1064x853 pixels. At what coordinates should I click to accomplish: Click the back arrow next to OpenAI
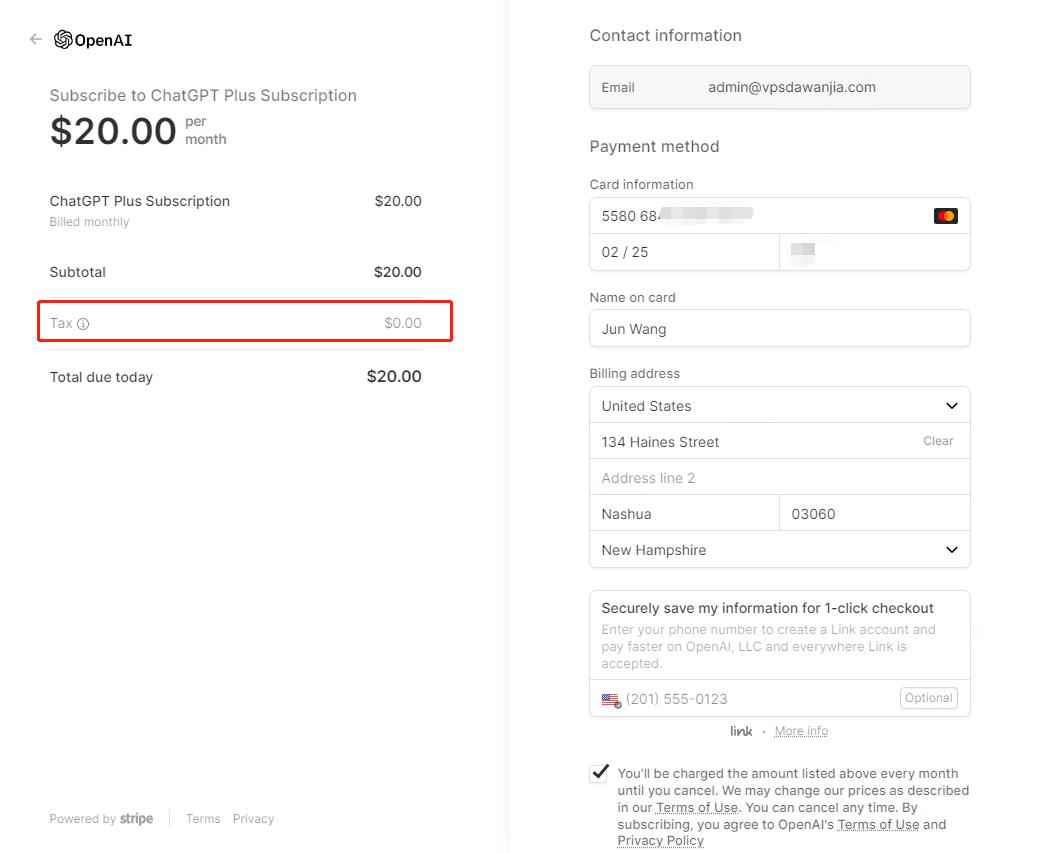(x=36, y=39)
